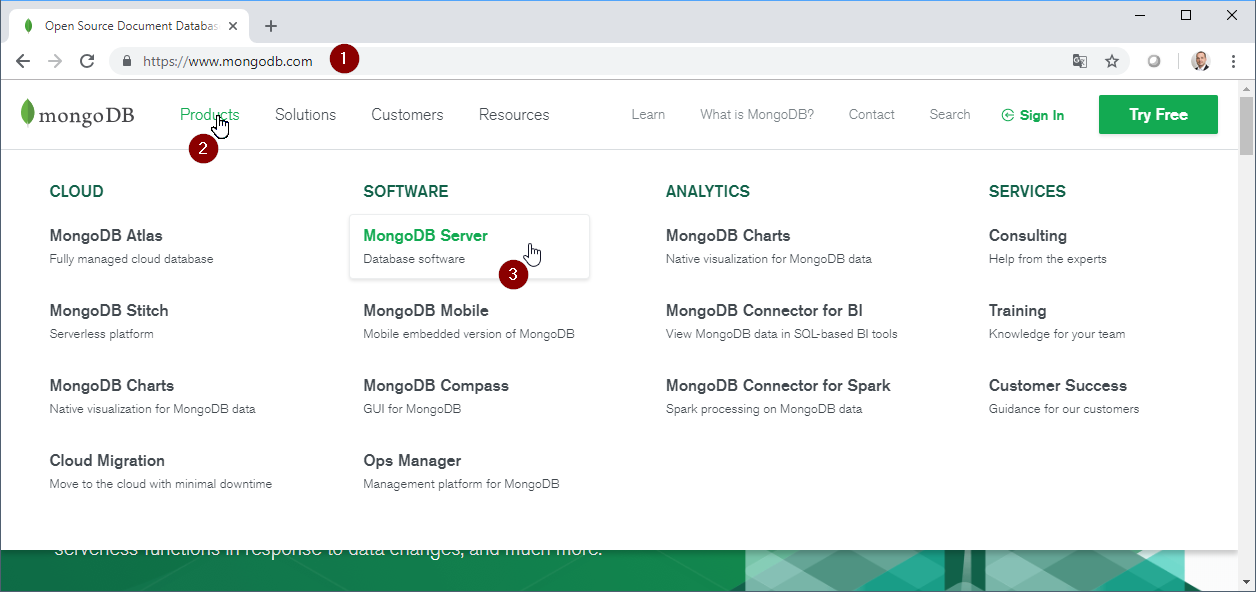Click the translate page icon in address bar
Screen dimensions: 1256x592
(1080, 61)
